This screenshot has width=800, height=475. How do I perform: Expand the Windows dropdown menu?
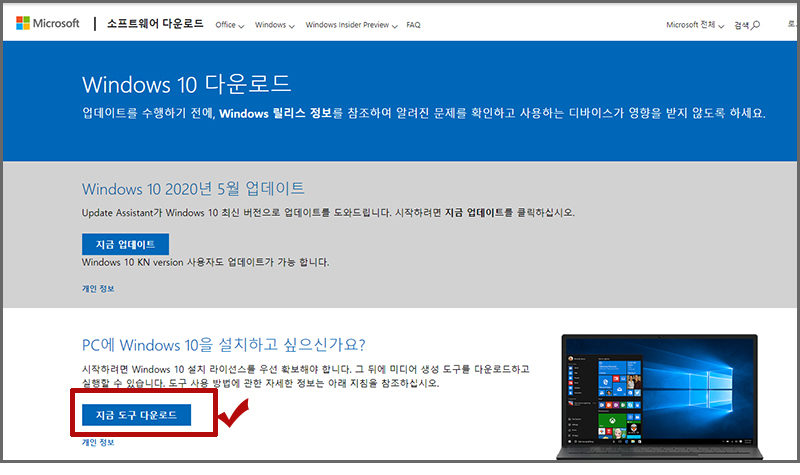[x=274, y=25]
